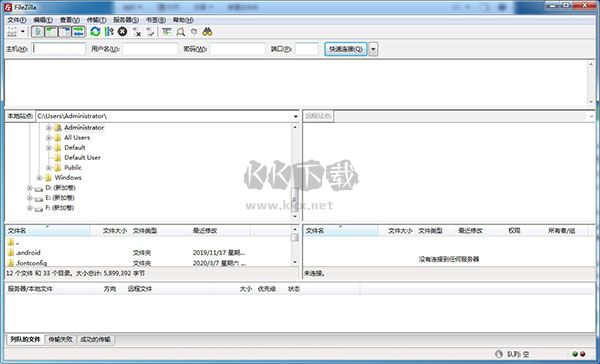Click the local file list scrollbar thumb
The height and width of the screenshot is (364, 600).
click(295, 238)
